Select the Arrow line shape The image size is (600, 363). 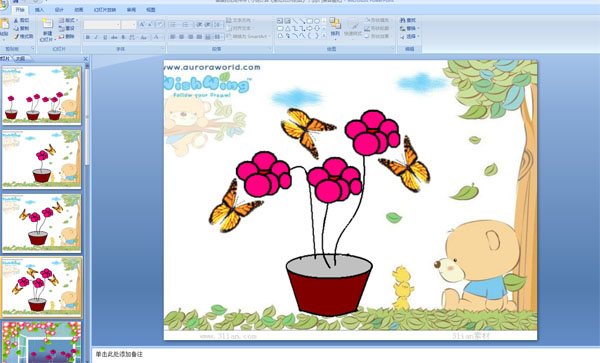pos(302,21)
